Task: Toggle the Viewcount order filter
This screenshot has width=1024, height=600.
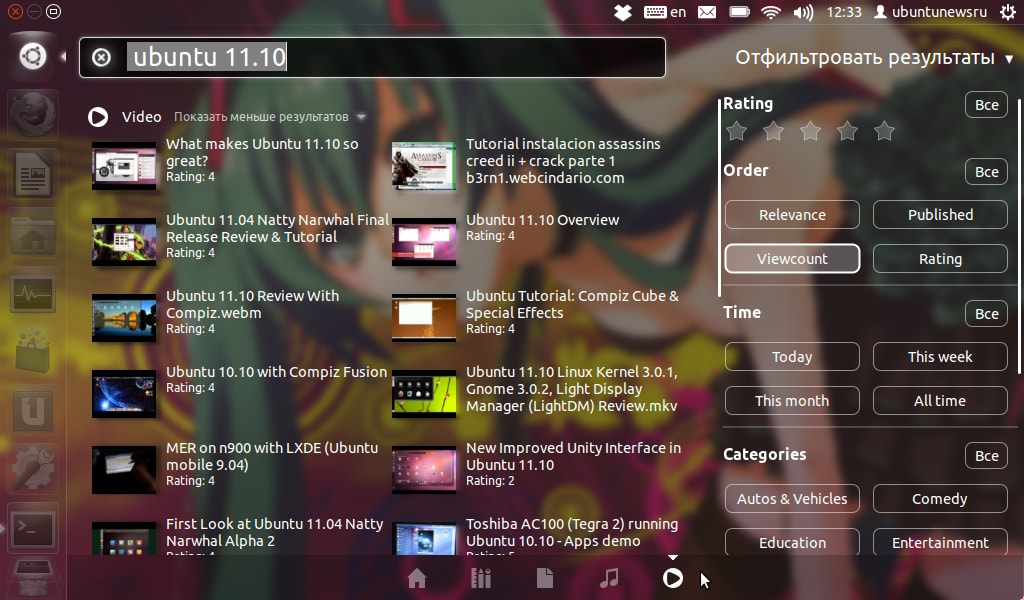Action: [x=792, y=259]
